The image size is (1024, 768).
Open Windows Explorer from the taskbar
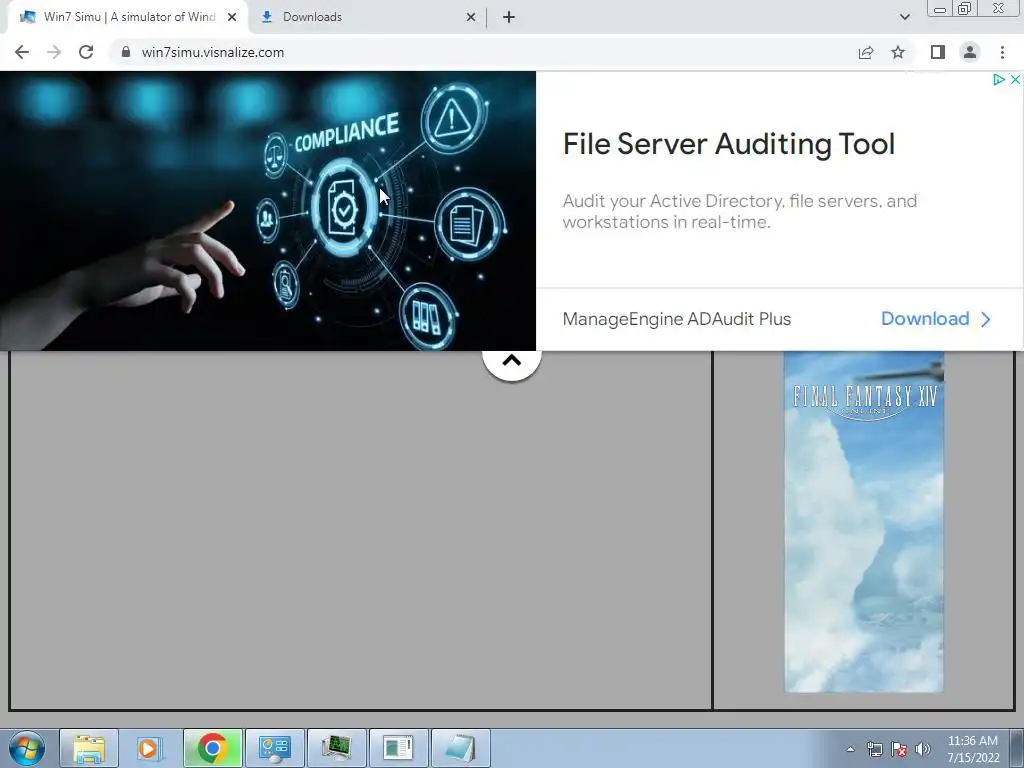[89, 748]
